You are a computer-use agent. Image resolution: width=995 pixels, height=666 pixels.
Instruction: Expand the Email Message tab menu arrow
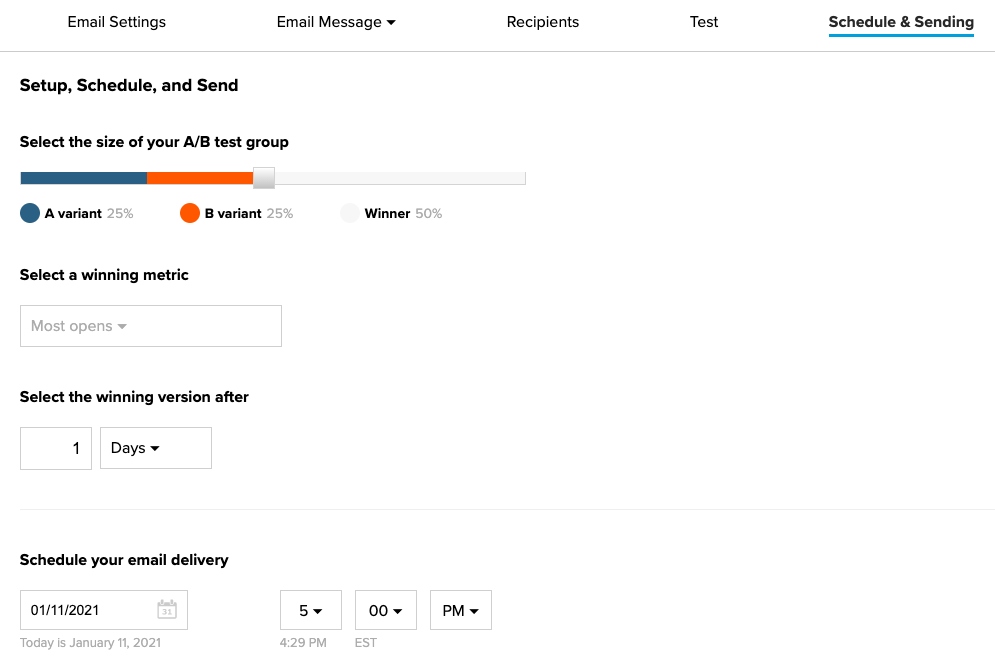click(x=391, y=23)
